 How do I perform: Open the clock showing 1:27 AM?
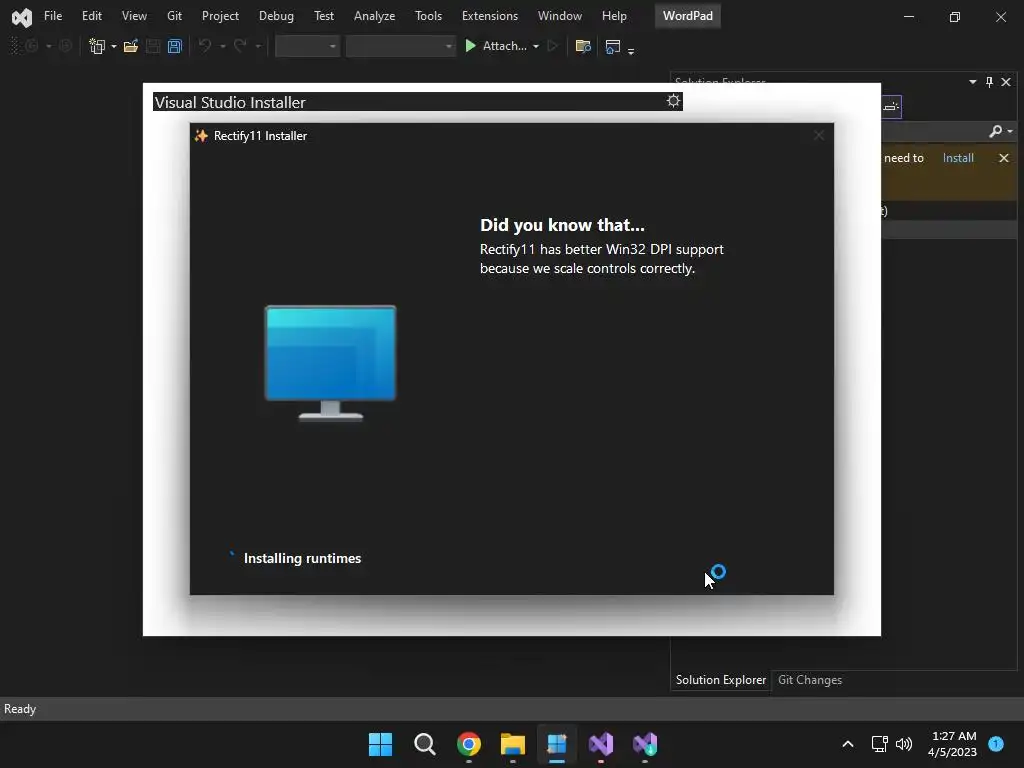tap(953, 744)
